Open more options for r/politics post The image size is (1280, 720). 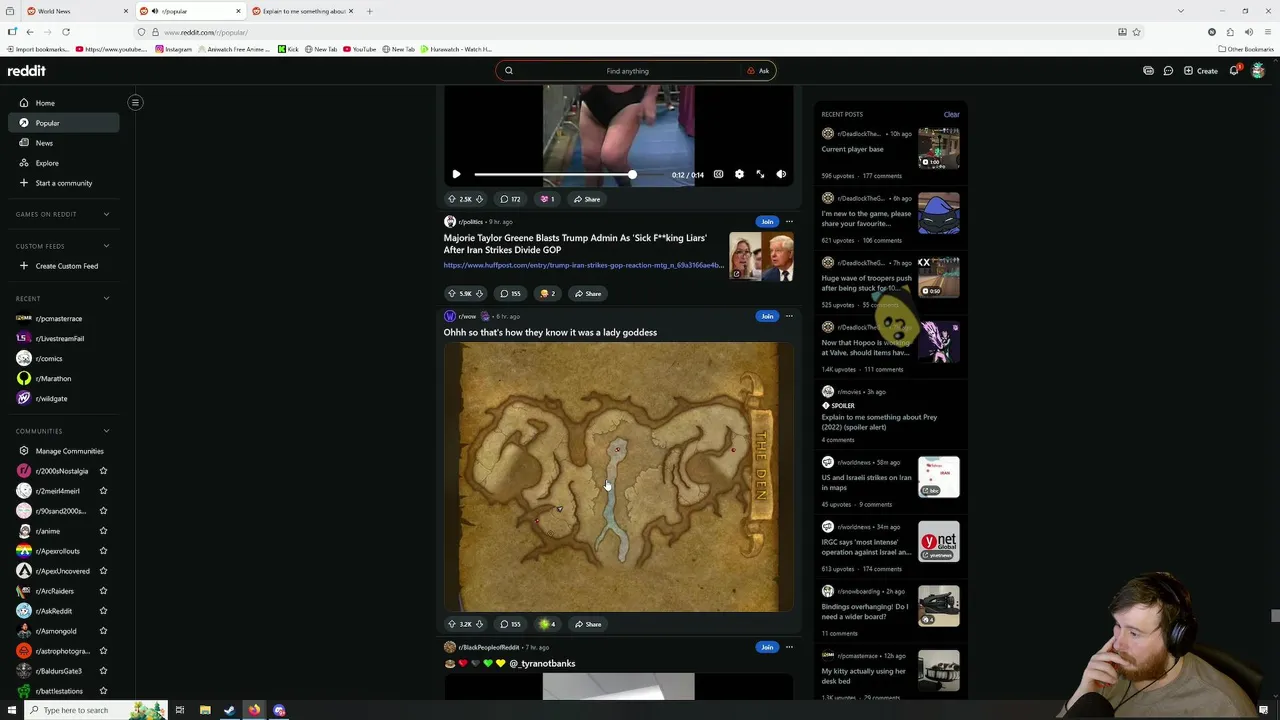pos(789,221)
